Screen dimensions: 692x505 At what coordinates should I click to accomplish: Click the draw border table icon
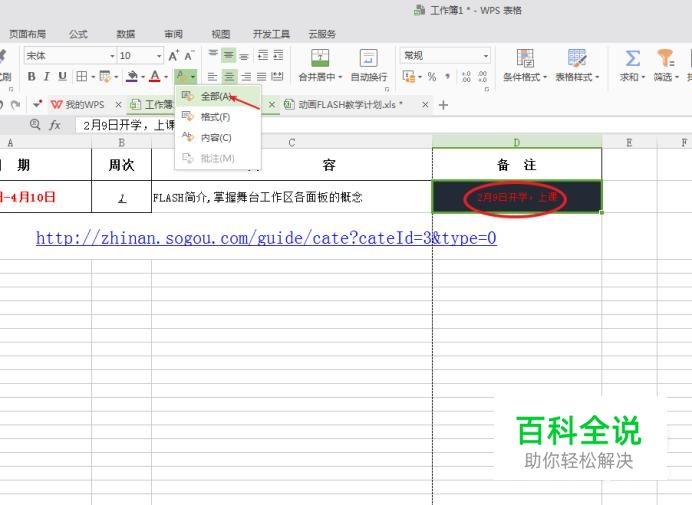(105, 76)
